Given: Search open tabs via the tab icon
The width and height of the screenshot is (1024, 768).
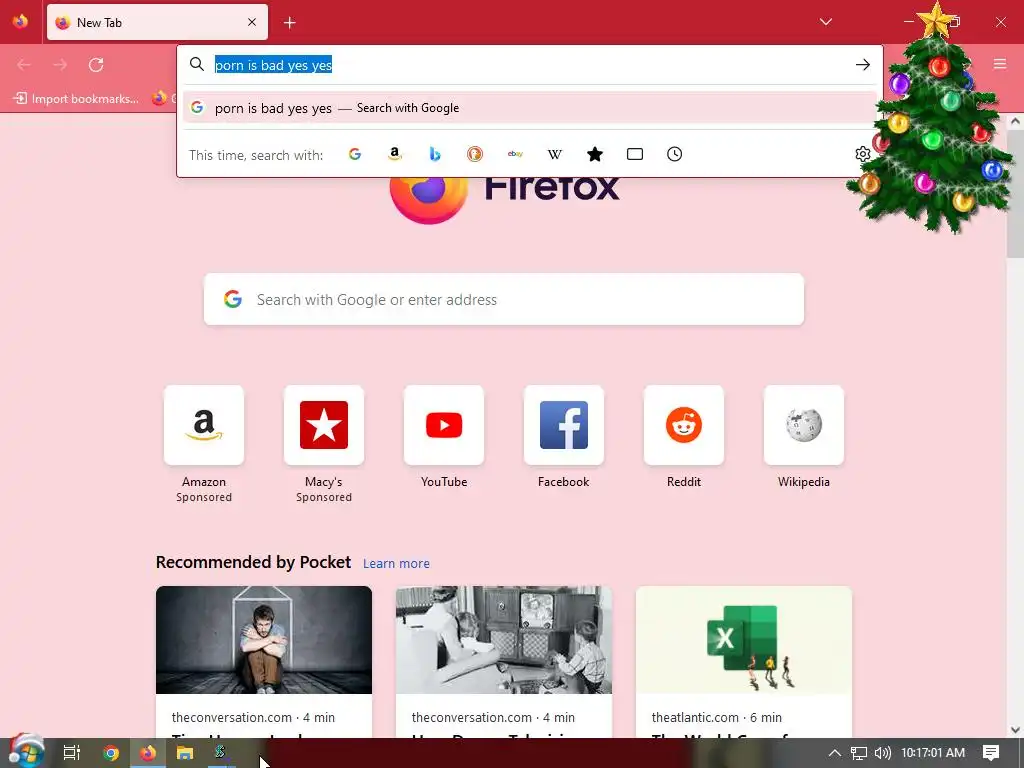Looking at the screenshot, I should [x=635, y=154].
